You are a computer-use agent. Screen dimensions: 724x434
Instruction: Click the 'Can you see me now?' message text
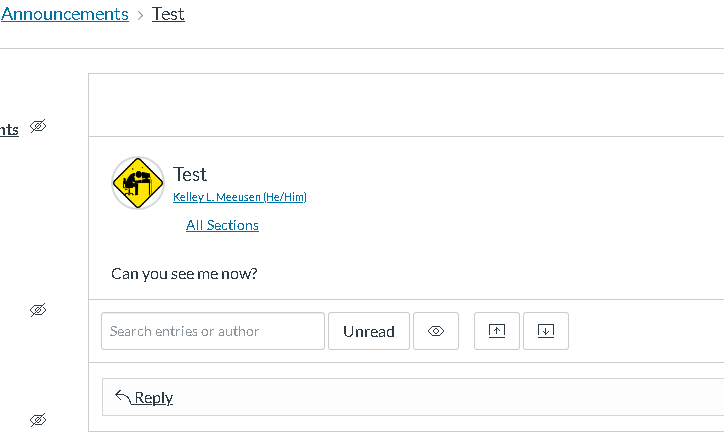(x=184, y=273)
